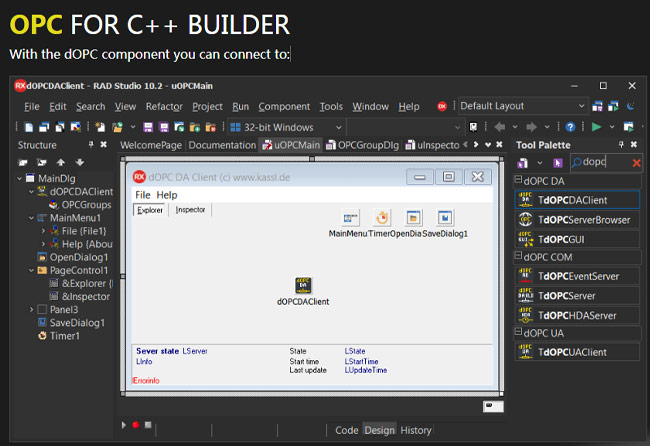Click the green Run arrow icon
This screenshot has width=650, height=446.
coord(596,127)
